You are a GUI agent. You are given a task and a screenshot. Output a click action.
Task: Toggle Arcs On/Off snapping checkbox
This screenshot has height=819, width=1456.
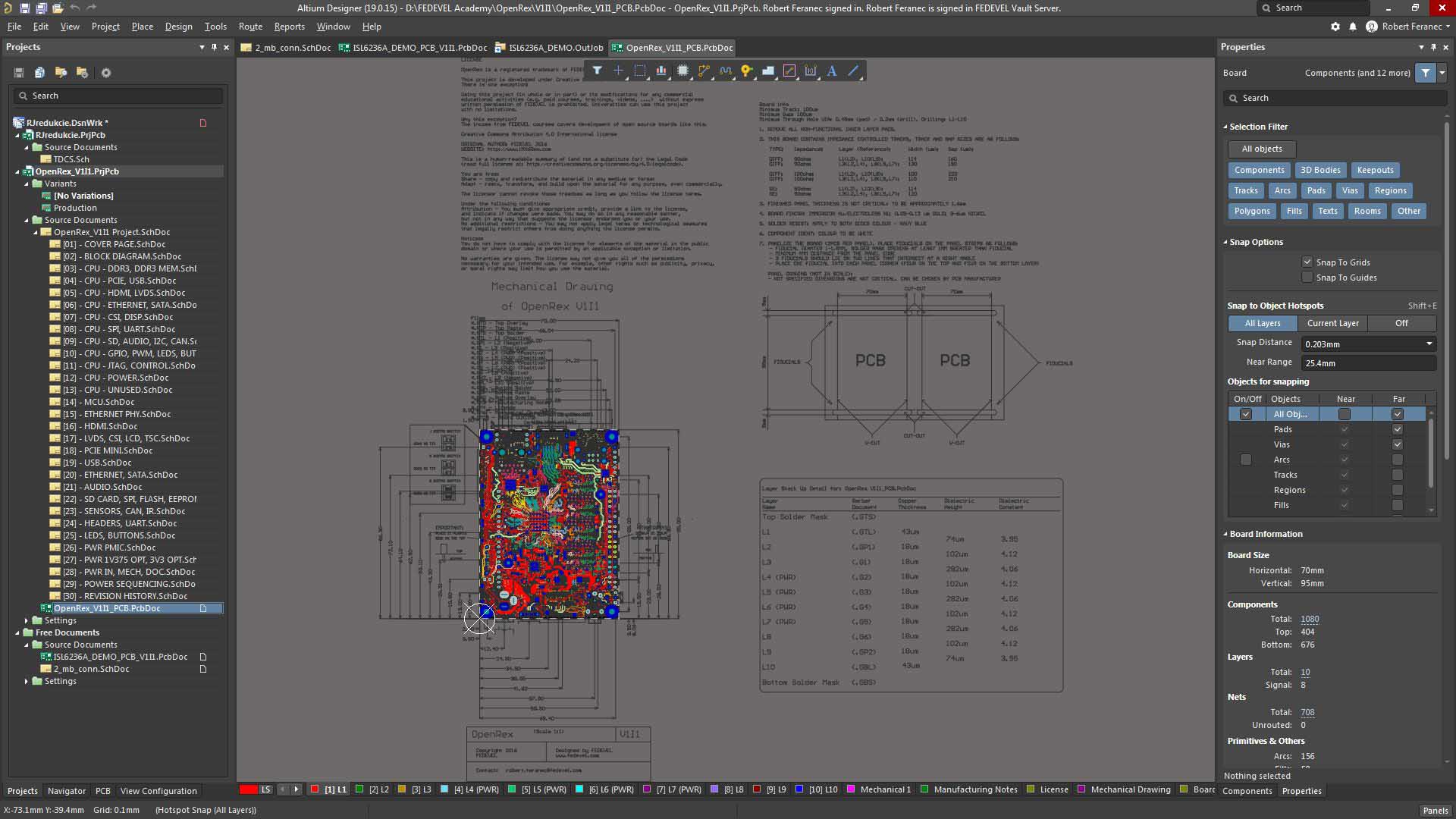tap(1245, 460)
